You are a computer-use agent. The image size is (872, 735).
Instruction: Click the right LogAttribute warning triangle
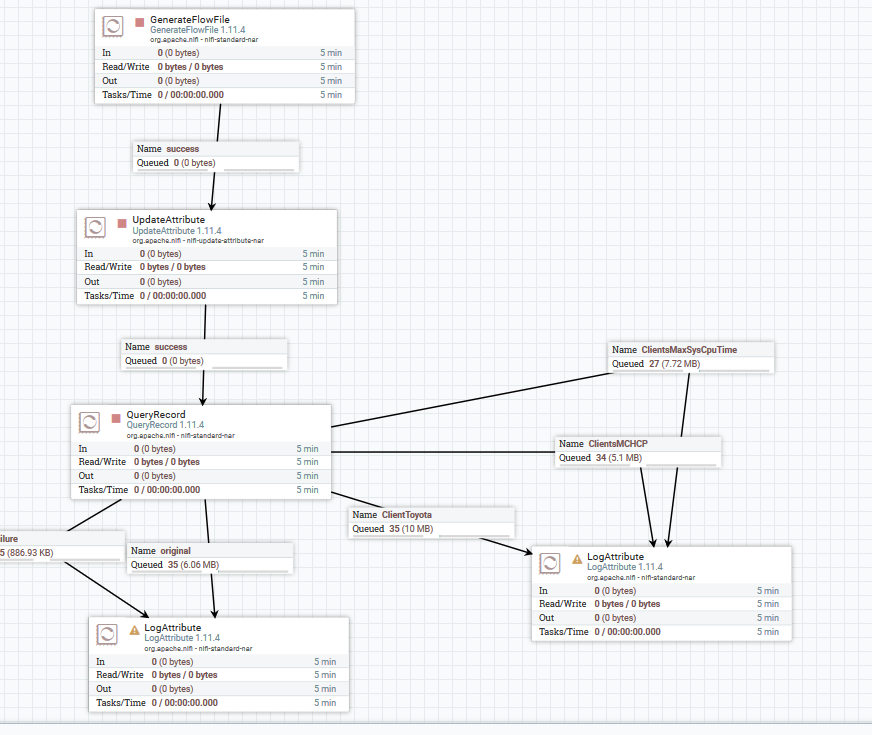577,559
